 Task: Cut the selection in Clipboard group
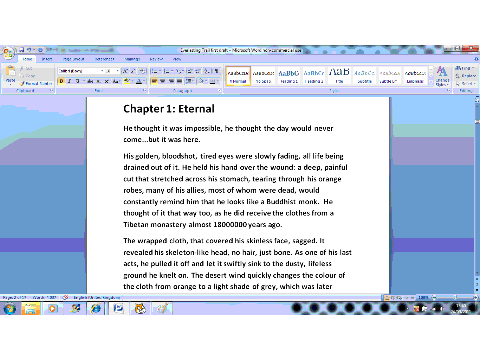(x=26, y=68)
